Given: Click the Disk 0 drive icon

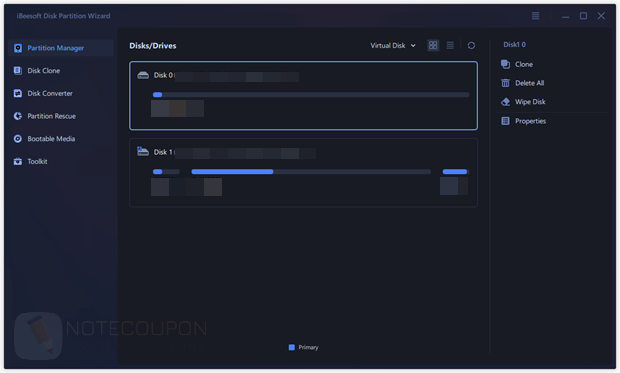Looking at the screenshot, I should tap(143, 75).
